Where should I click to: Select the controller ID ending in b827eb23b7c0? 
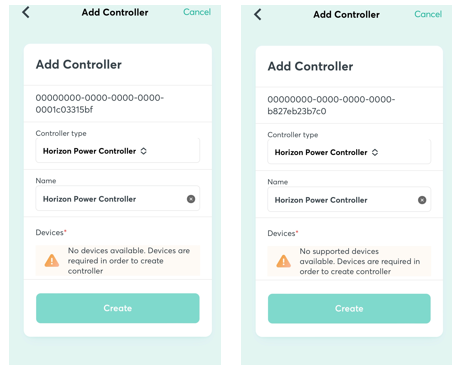[x=331, y=105]
